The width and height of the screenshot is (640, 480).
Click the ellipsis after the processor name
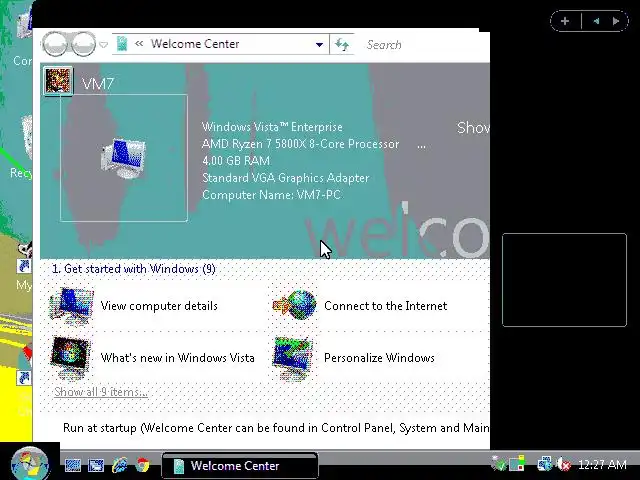coord(421,145)
